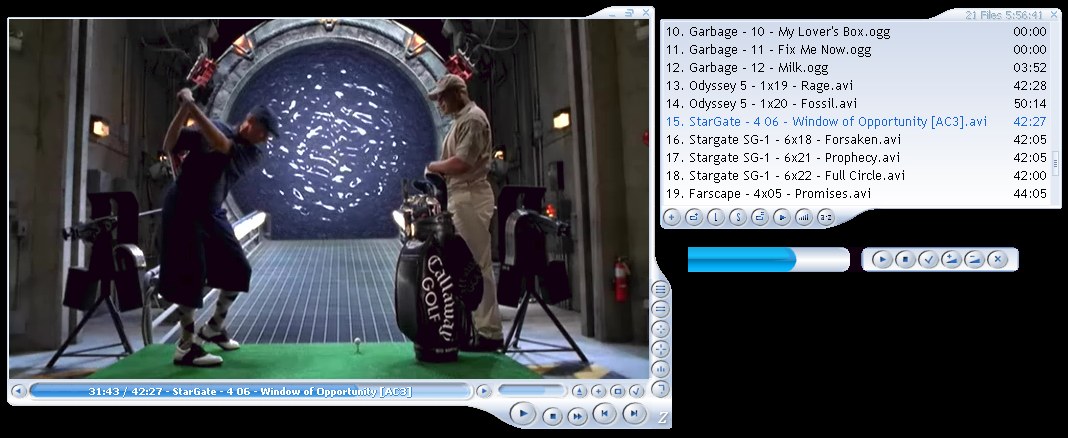Image resolution: width=1068 pixels, height=438 pixels.
Task: Click the 21 Files 5:56:41 playlist header
Action: [x=1003, y=15]
